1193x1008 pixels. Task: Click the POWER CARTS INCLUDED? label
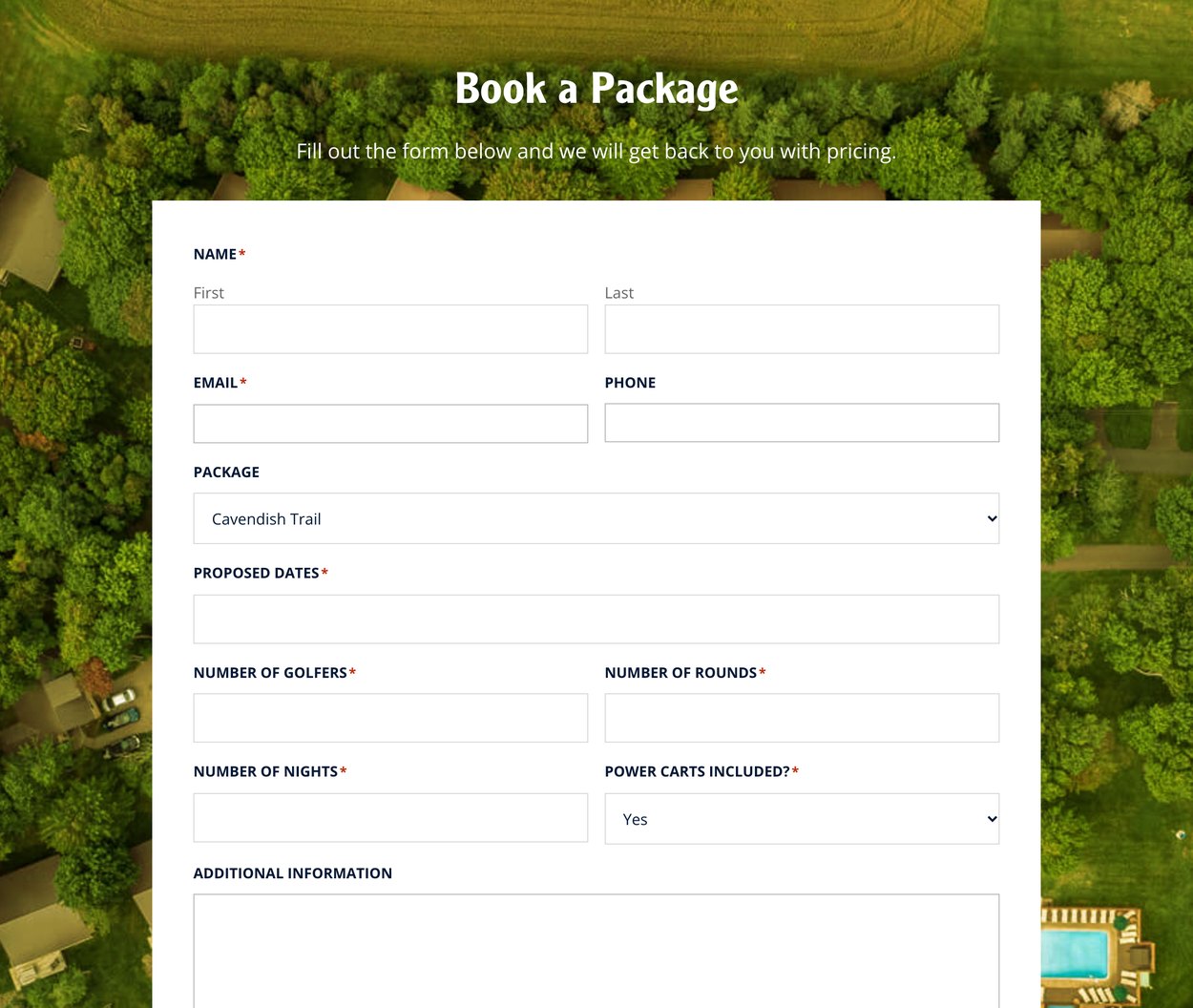(x=698, y=771)
